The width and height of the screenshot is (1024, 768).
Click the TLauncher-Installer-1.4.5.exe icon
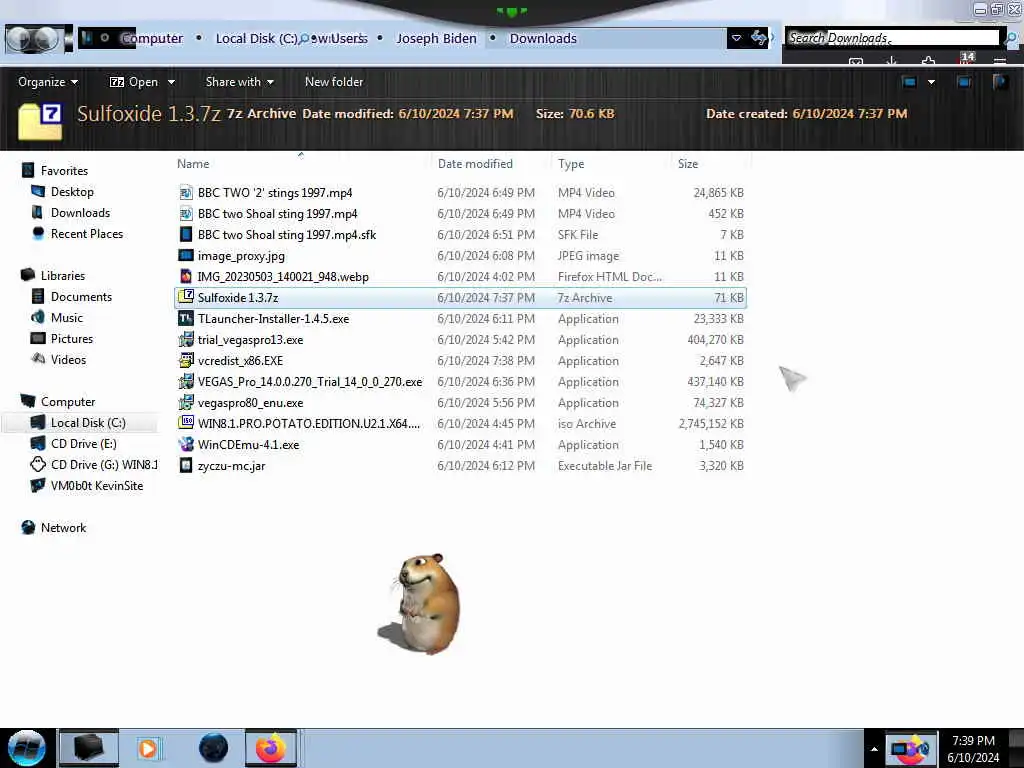186,318
